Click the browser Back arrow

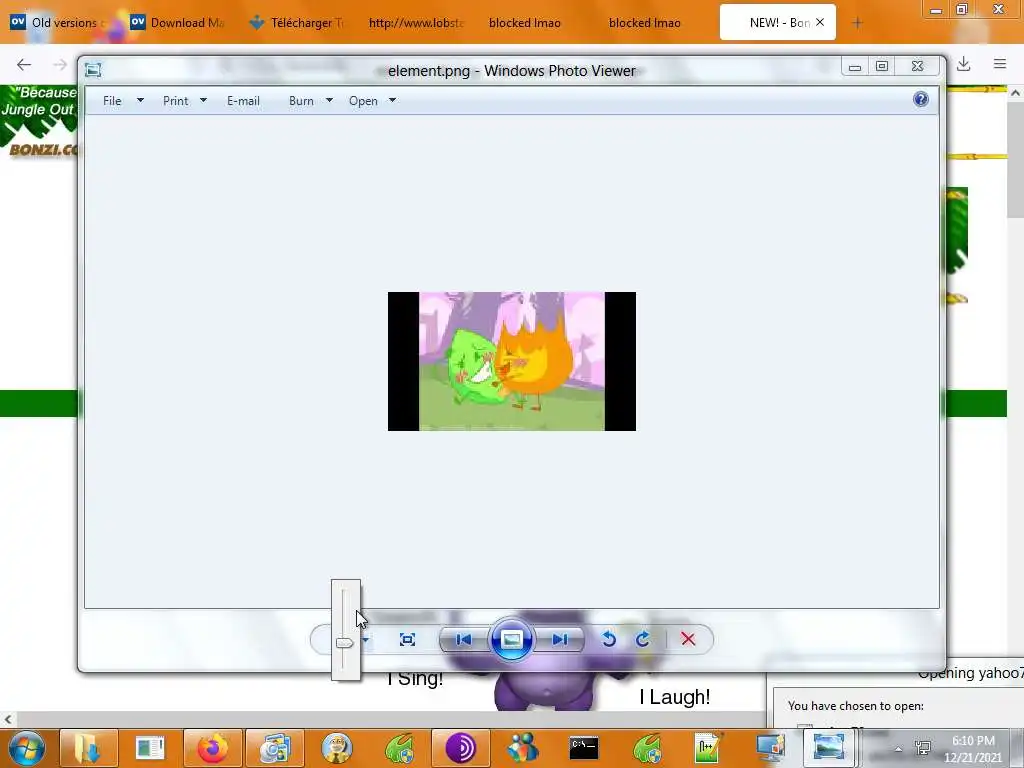24,64
